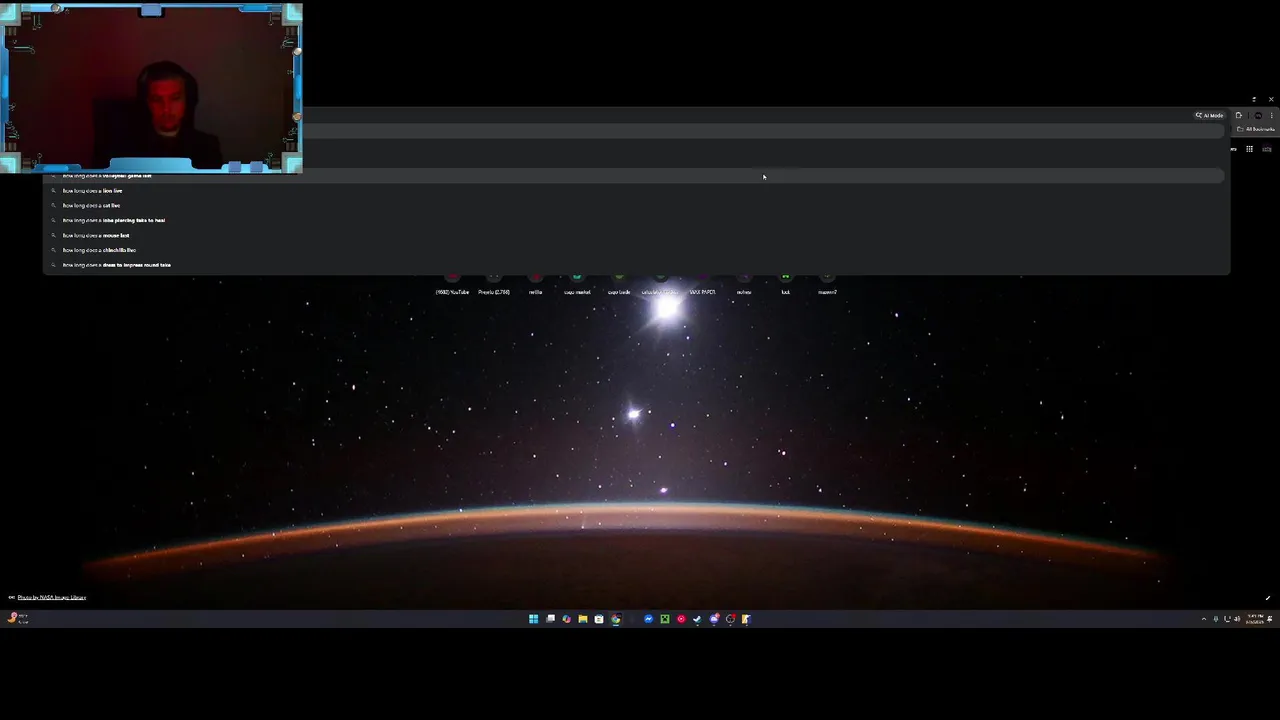
Task: Open the Chrome profile avatar
Action: 1258,115
